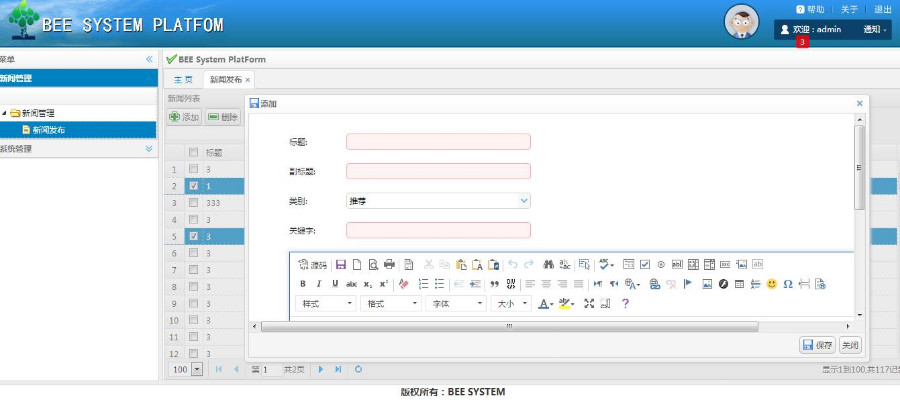Click the 删除 delete button in list toolbar
Viewport: 900px width, 400px height.
point(223,117)
